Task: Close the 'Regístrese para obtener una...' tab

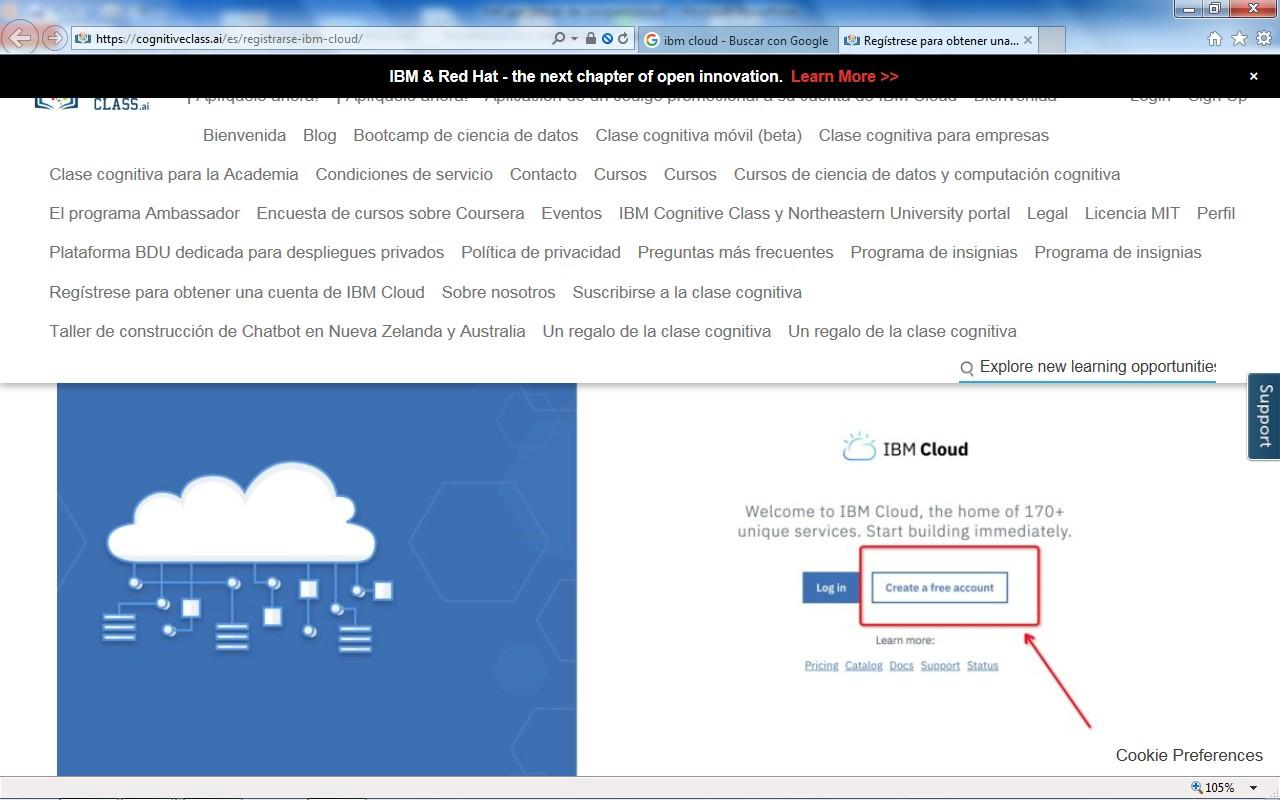Action: [1028, 40]
